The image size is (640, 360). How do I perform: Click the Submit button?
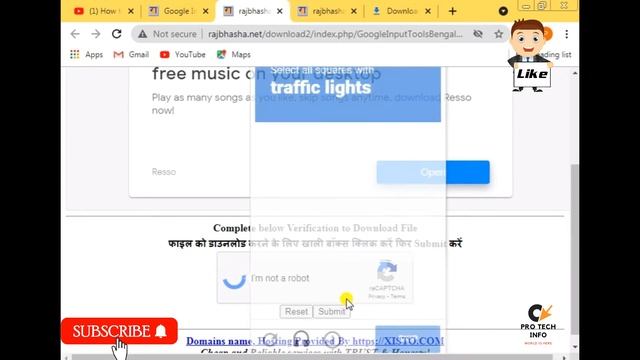(x=331, y=311)
